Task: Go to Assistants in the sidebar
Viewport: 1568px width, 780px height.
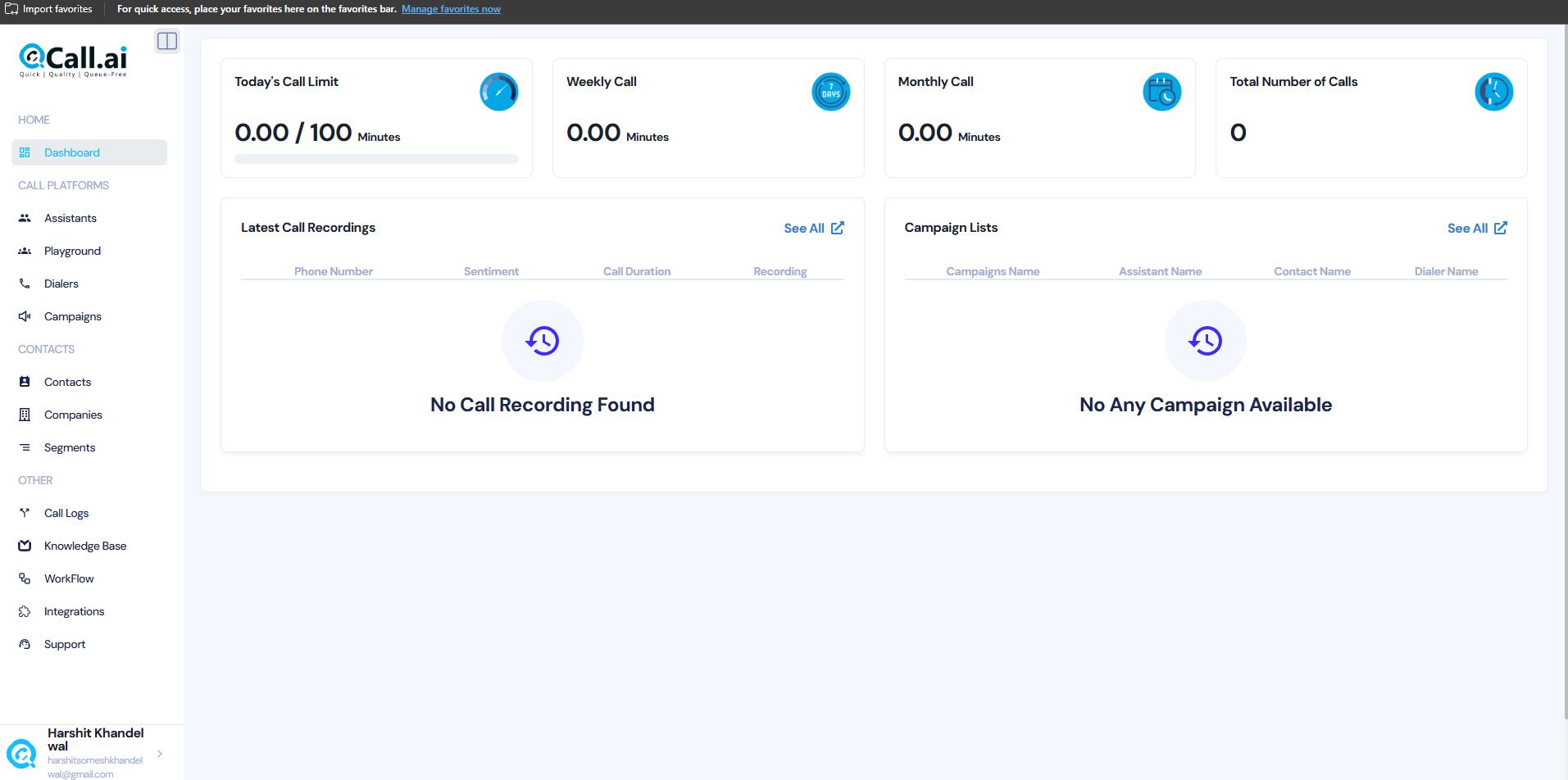Action: click(70, 218)
